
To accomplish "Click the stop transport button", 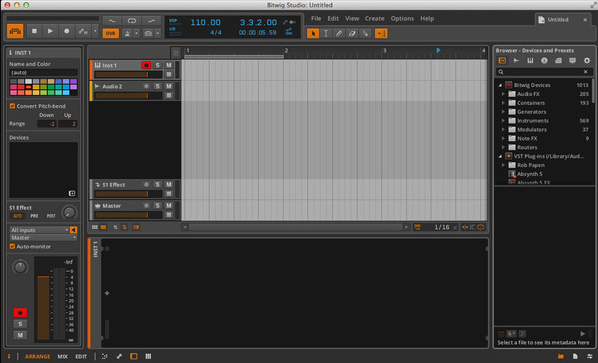I will coord(34,31).
